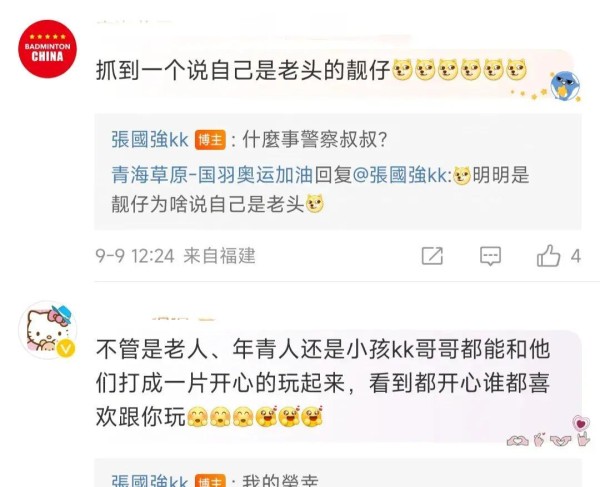Tap the 9-9 12:24 timestamp
Viewport: 600px width, 487px height.
(135, 256)
